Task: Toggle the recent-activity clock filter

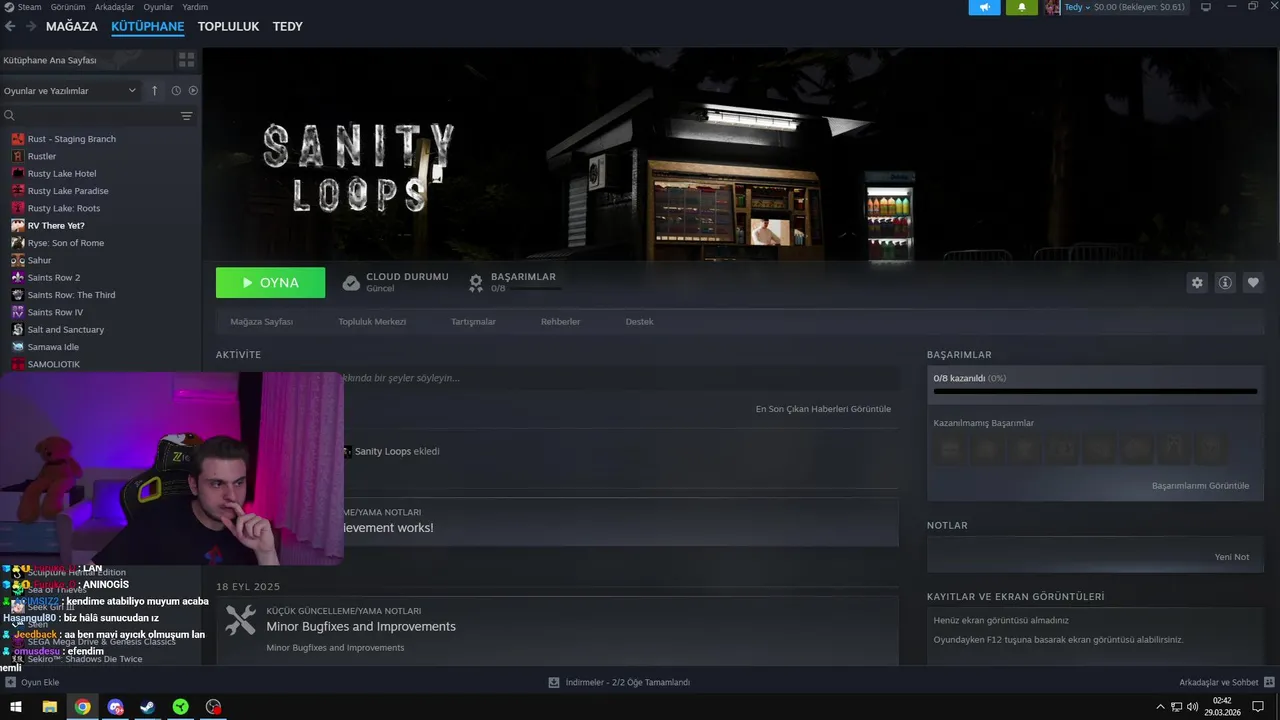Action: pos(176,90)
